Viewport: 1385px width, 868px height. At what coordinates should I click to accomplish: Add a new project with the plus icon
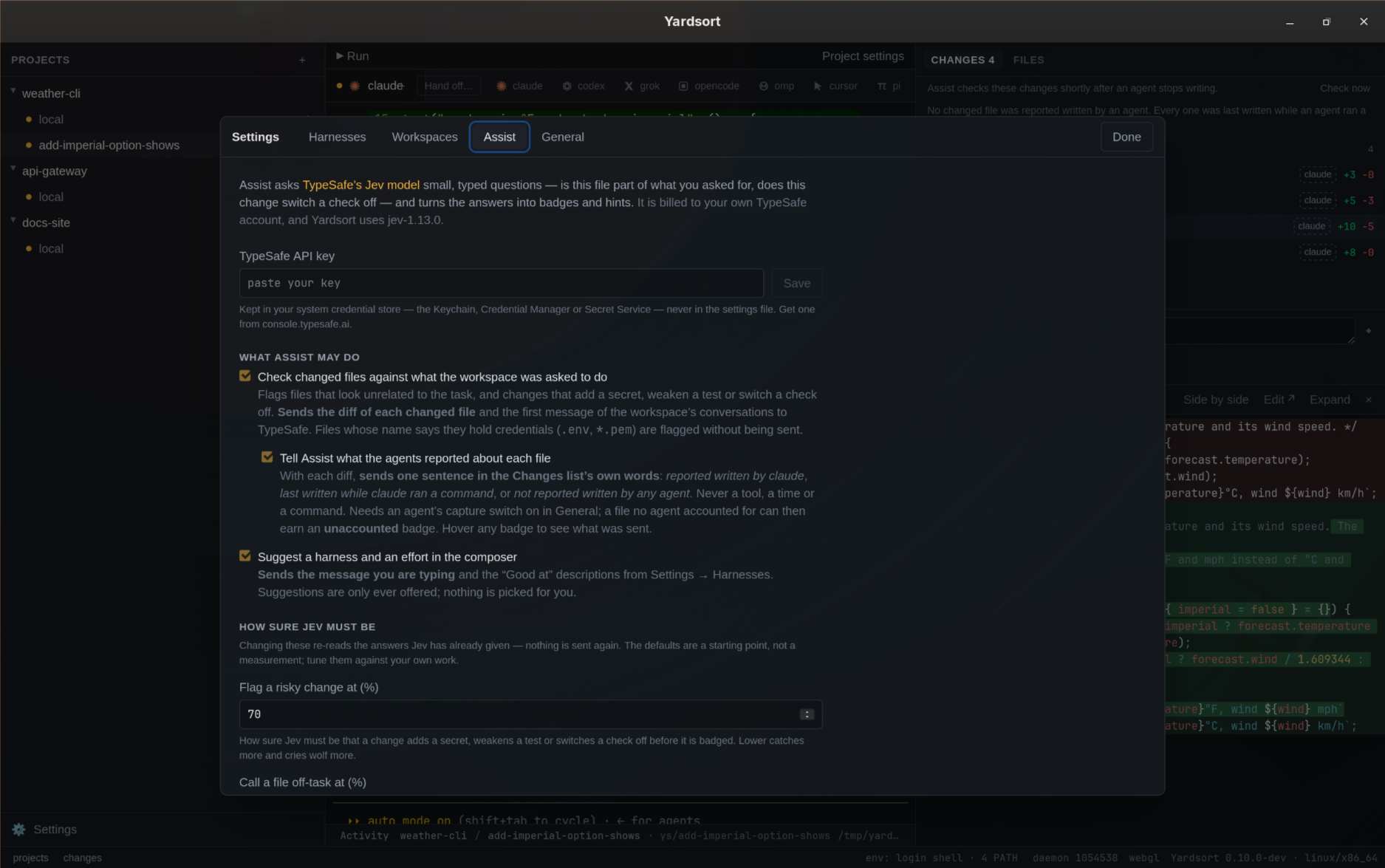pyautogui.click(x=302, y=60)
